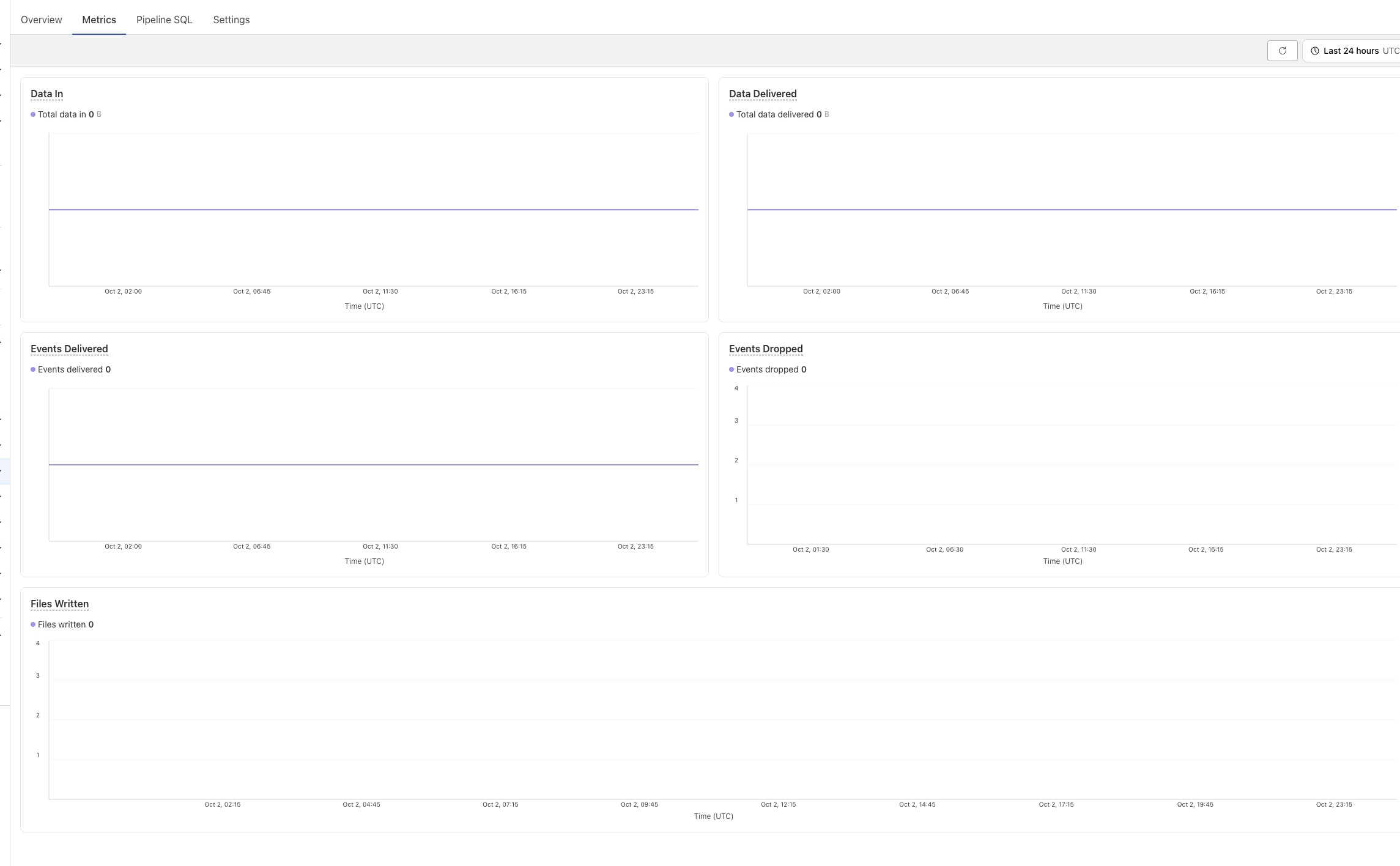Click the Files Written chart heading
Image resolution: width=1400 pixels, height=866 pixels.
59,604
